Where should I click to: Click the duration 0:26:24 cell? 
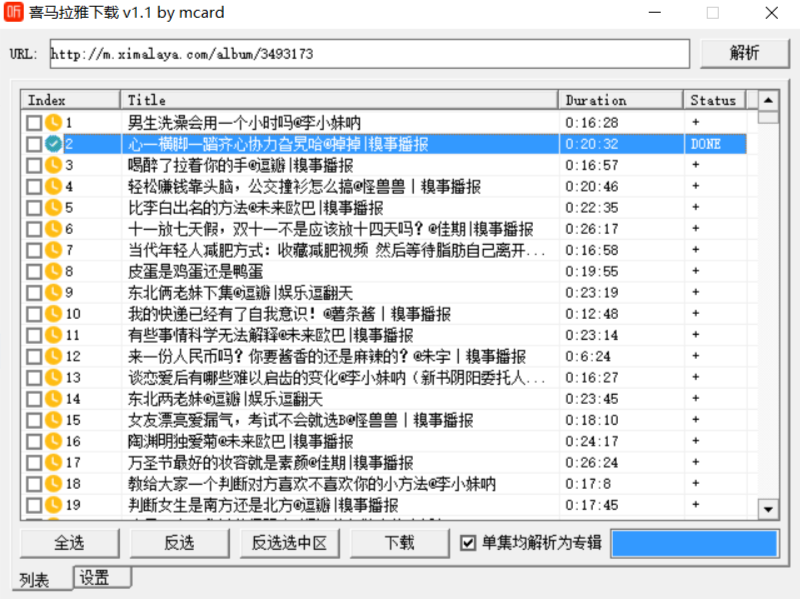[x=592, y=463]
